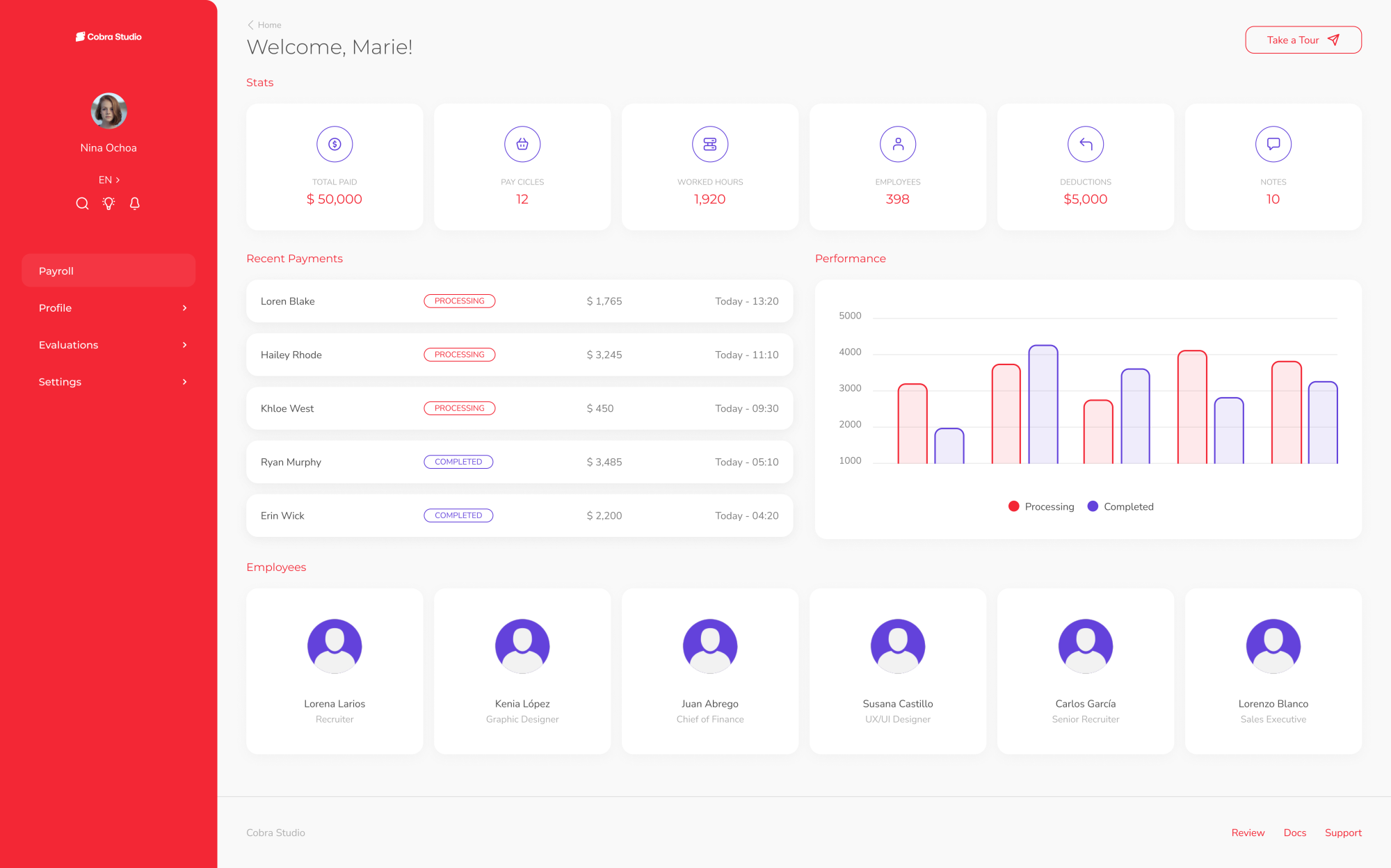This screenshot has height=868, width=1391.
Task: Select Payroll in the sidebar
Action: click(108, 271)
